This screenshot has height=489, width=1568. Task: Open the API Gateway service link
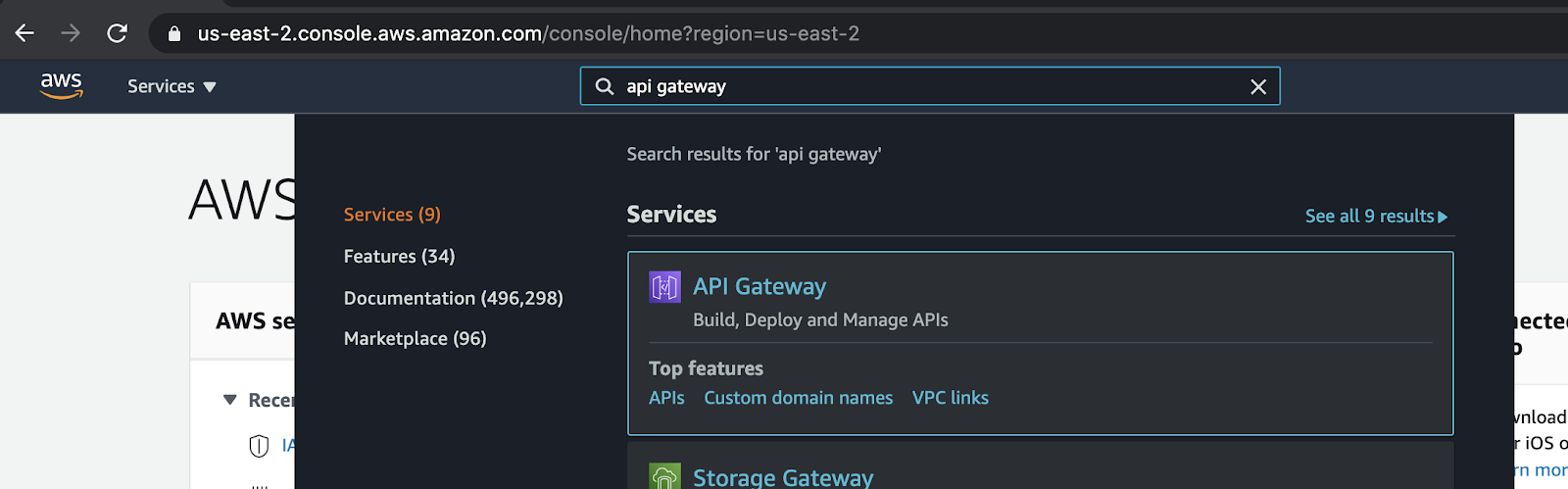tap(759, 286)
